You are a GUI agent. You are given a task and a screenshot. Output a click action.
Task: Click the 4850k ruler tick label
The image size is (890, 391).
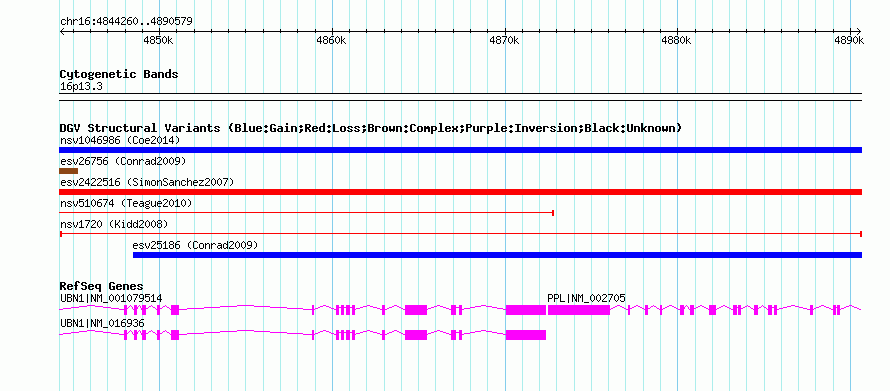(x=158, y=41)
